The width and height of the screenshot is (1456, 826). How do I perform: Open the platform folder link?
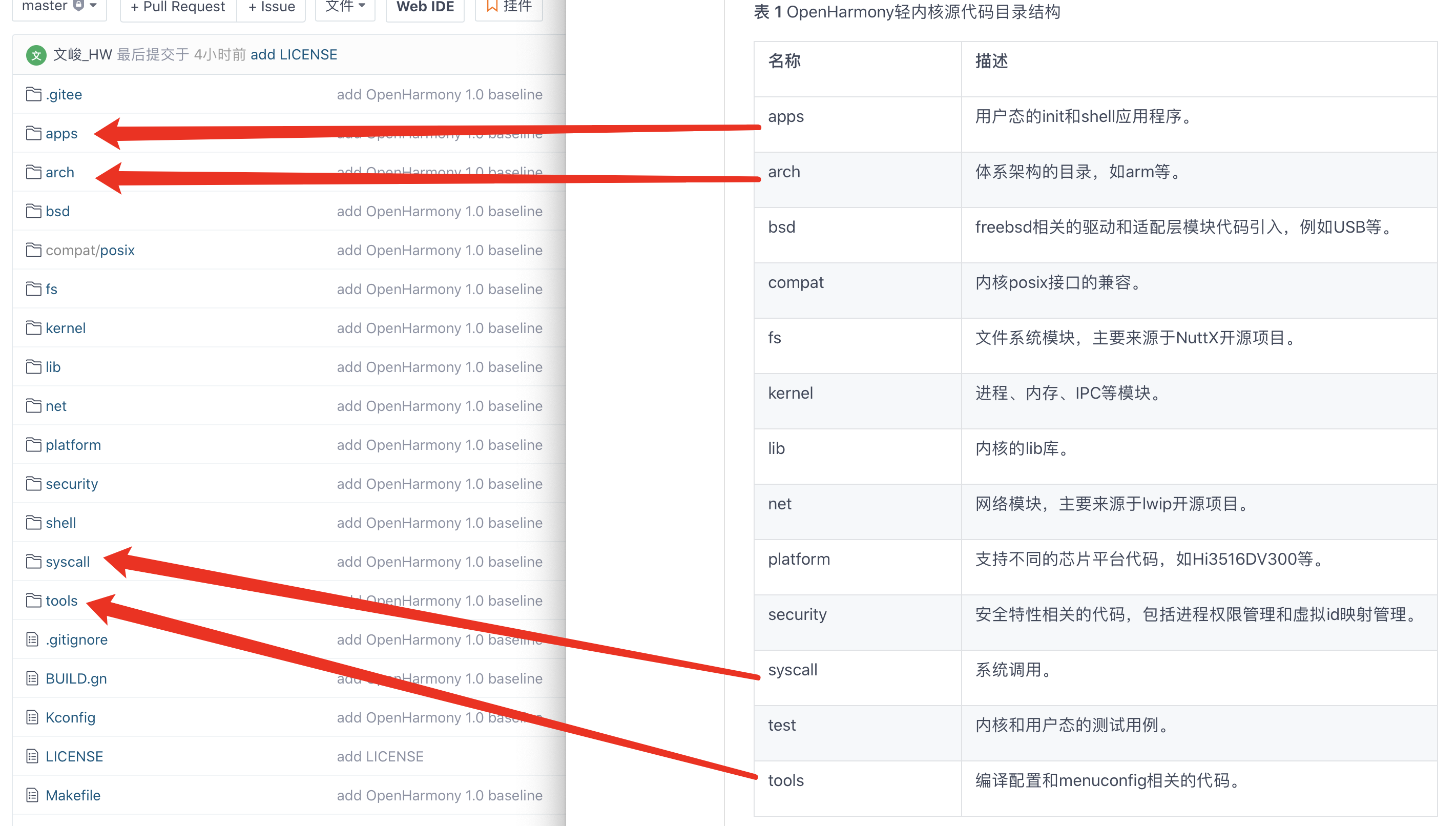point(73,445)
